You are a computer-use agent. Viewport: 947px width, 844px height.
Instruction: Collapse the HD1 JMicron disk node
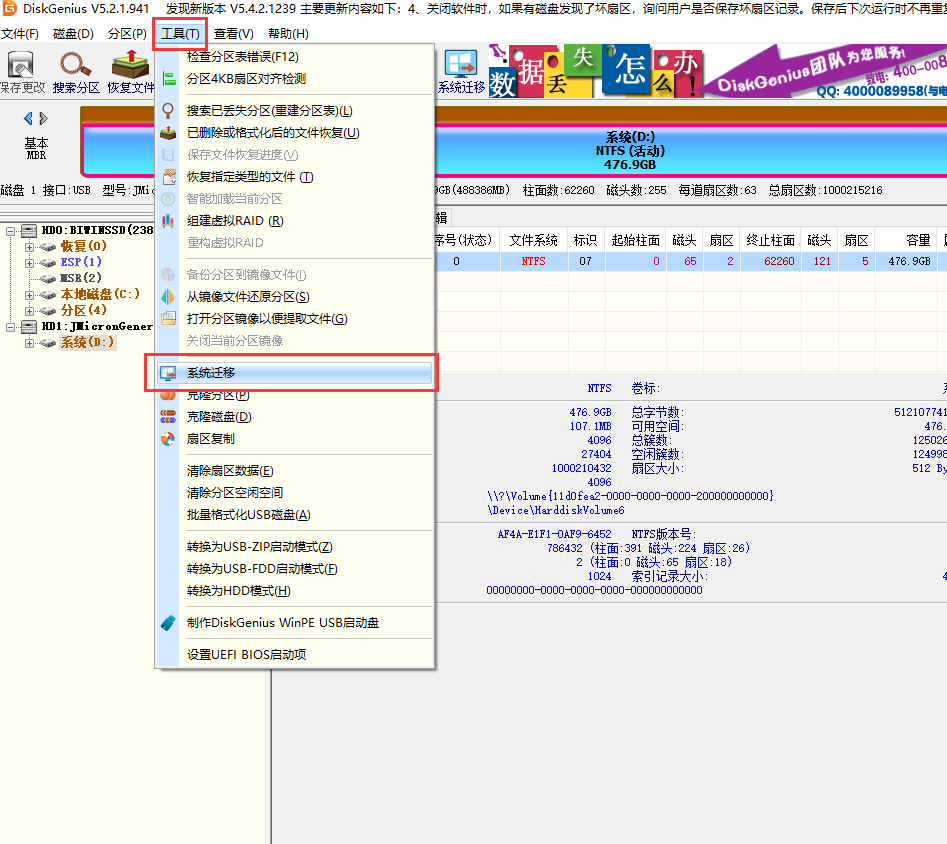coord(10,327)
